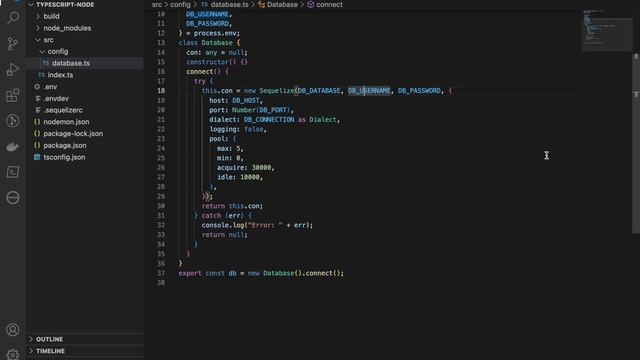Open the Source Control view
Image resolution: width=640 pixels, height=360 pixels.
point(13,44)
